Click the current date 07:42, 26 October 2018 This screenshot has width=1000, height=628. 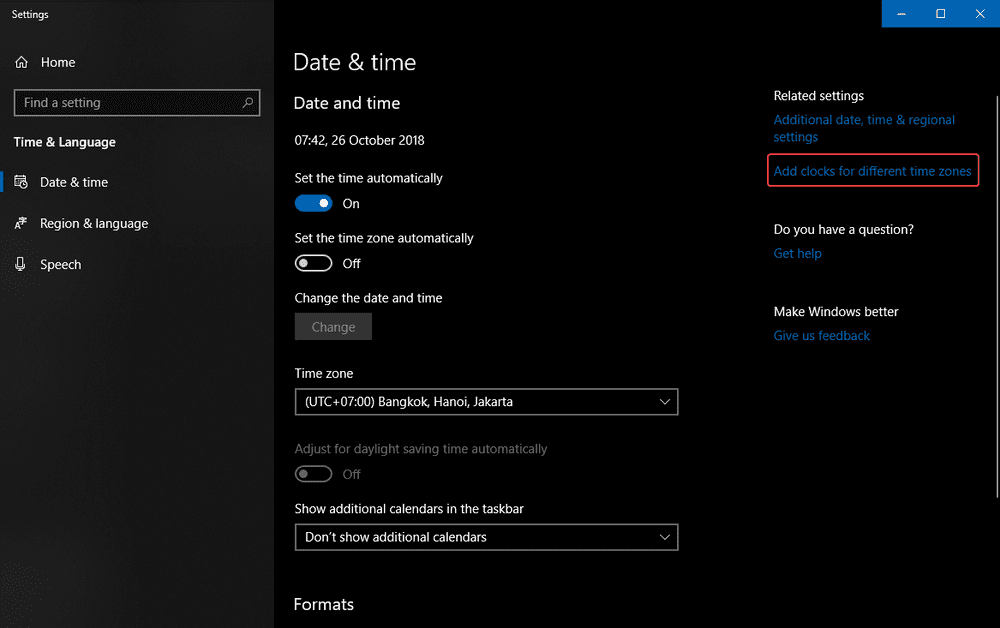coord(359,140)
